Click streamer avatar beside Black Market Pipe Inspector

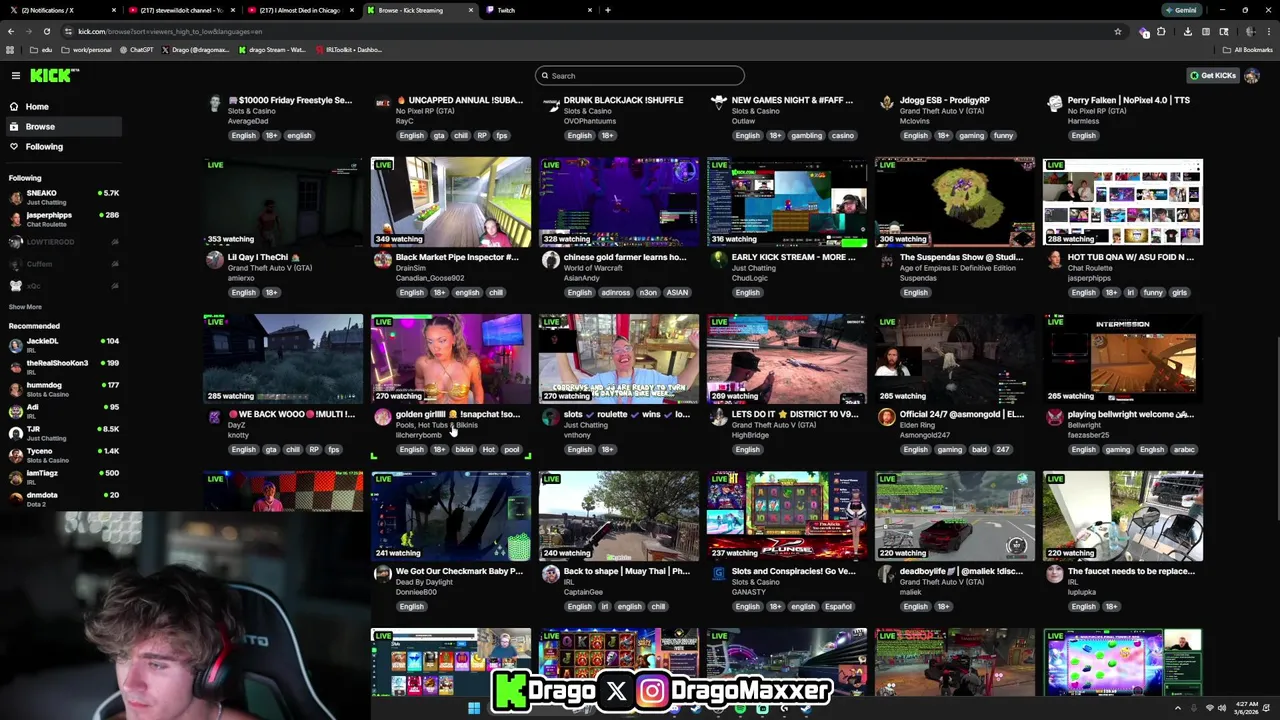pyautogui.click(x=382, y=260)
